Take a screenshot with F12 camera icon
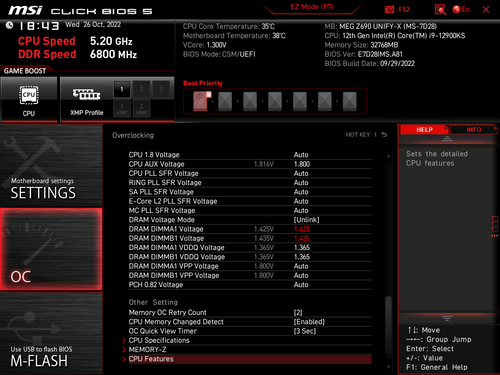The image size is (500, 375). pyautogui.click(x=389, y=9)
